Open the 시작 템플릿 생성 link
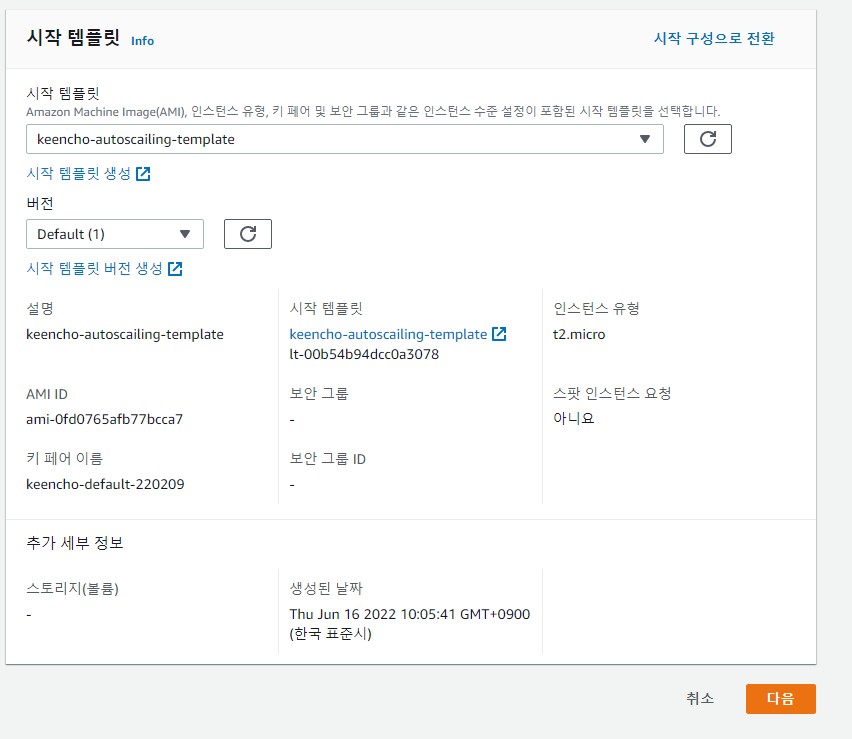The width and height of the screenshot is (852, 739). pyautogui.click(x=79, y=174)
